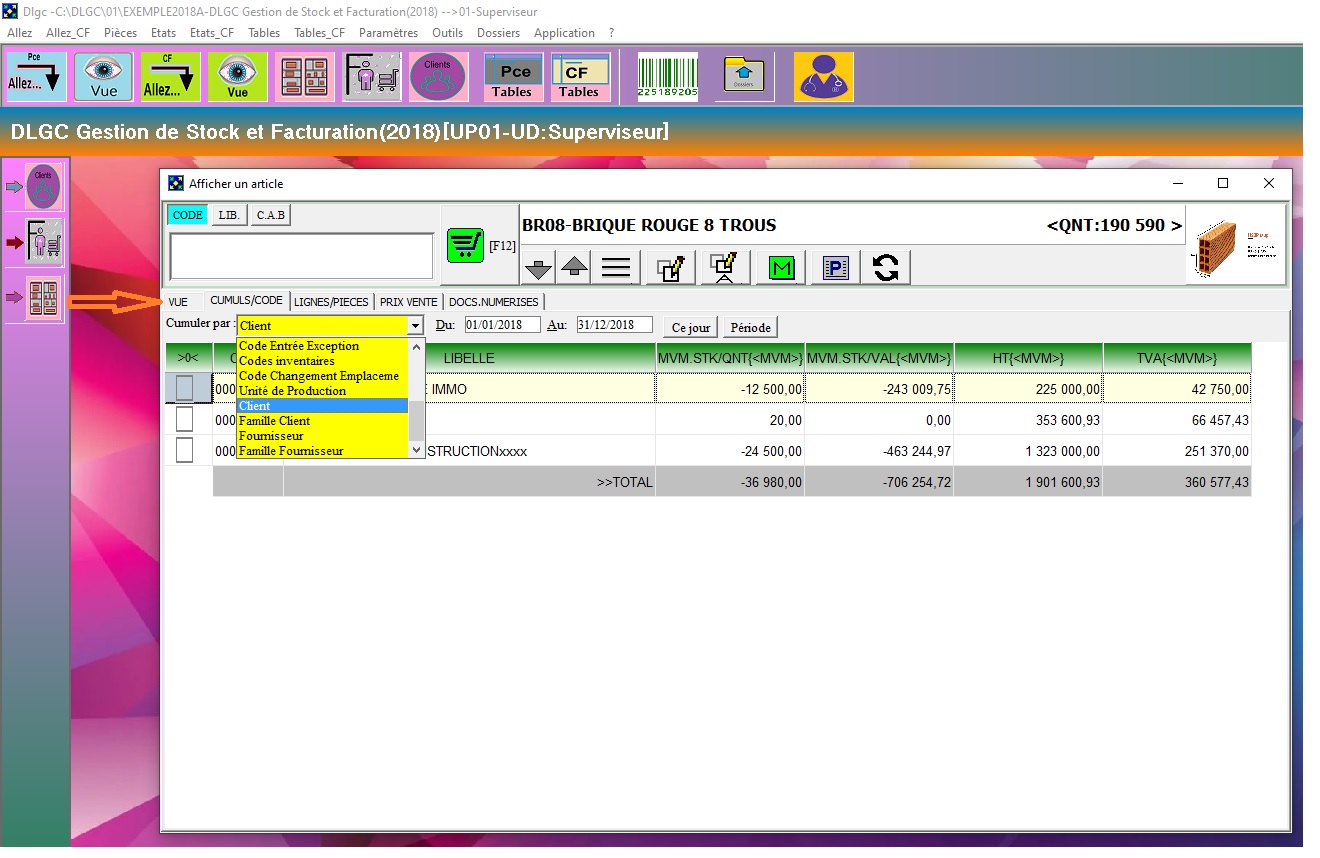Select Famille Client in the dropdown list
Image resolution: width=1320 pixels, height=858 pixels.
point(274,421)
